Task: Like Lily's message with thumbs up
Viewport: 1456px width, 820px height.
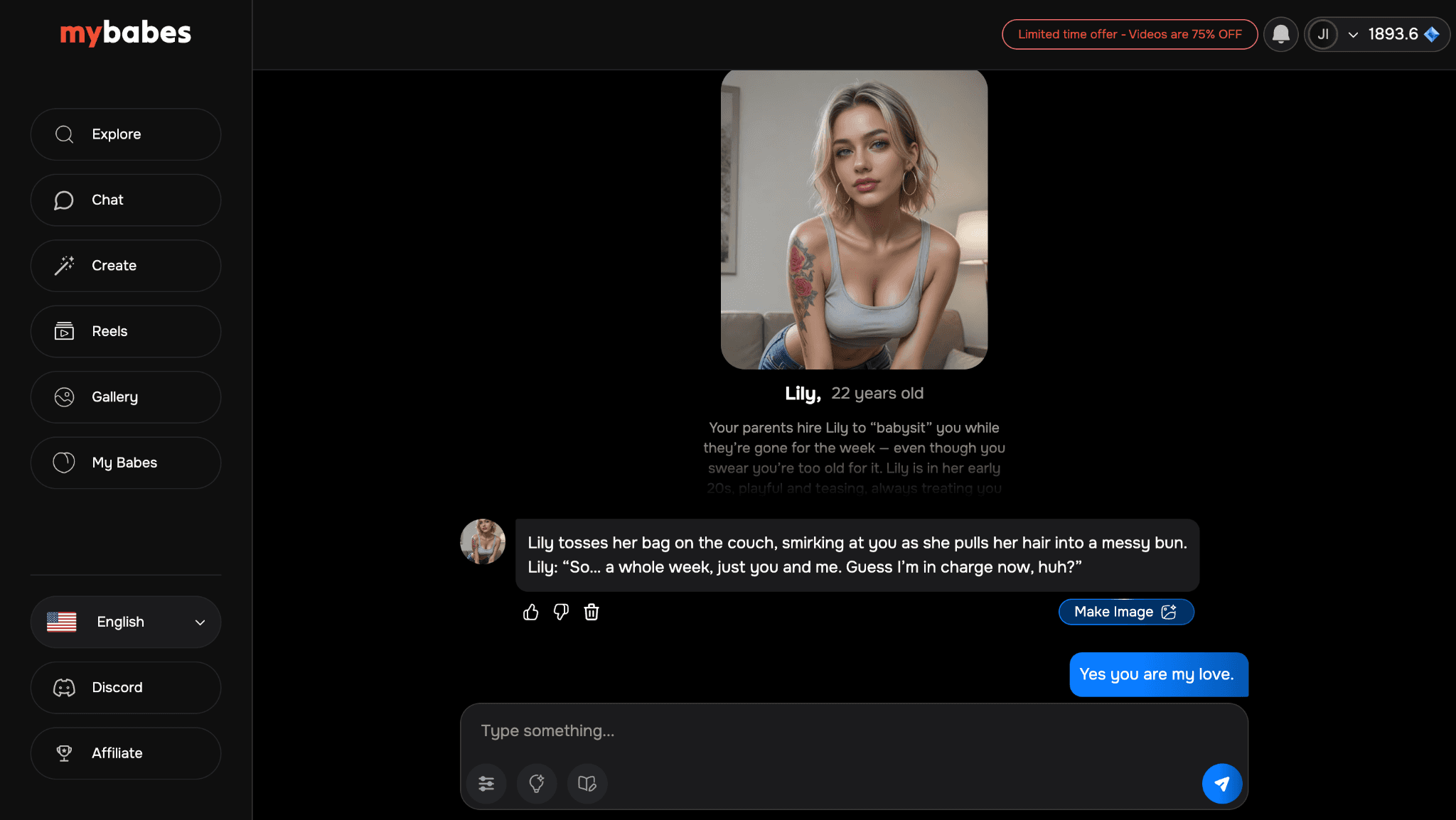Action: [x=530, y=612]
